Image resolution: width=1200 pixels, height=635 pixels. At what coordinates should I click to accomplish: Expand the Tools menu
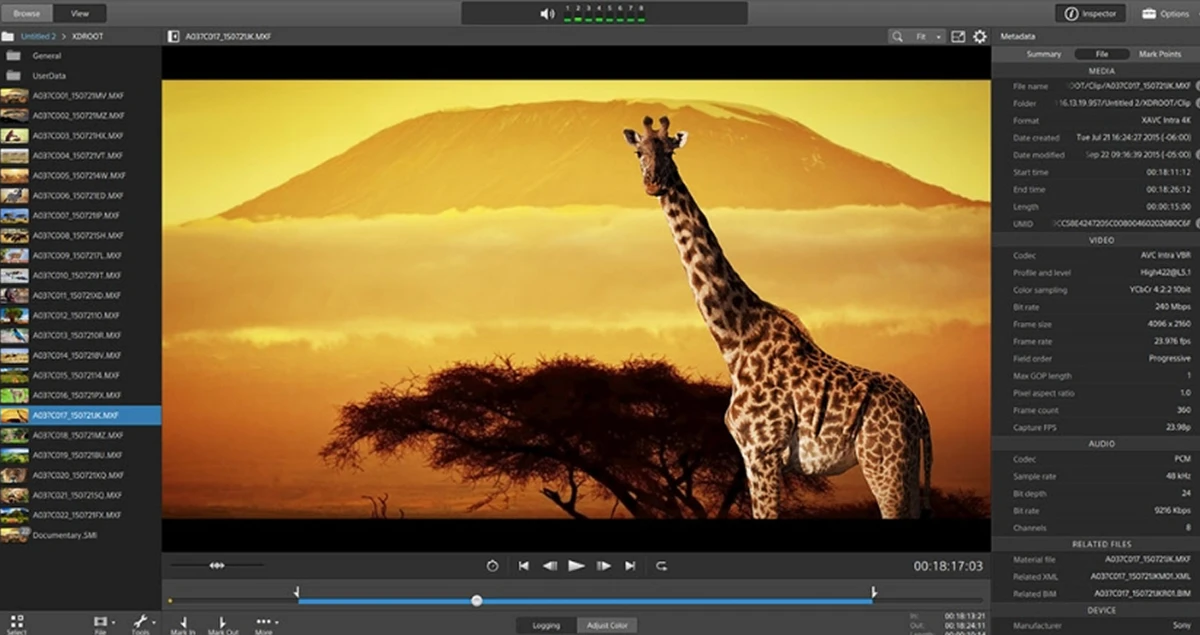pos(143,624)
